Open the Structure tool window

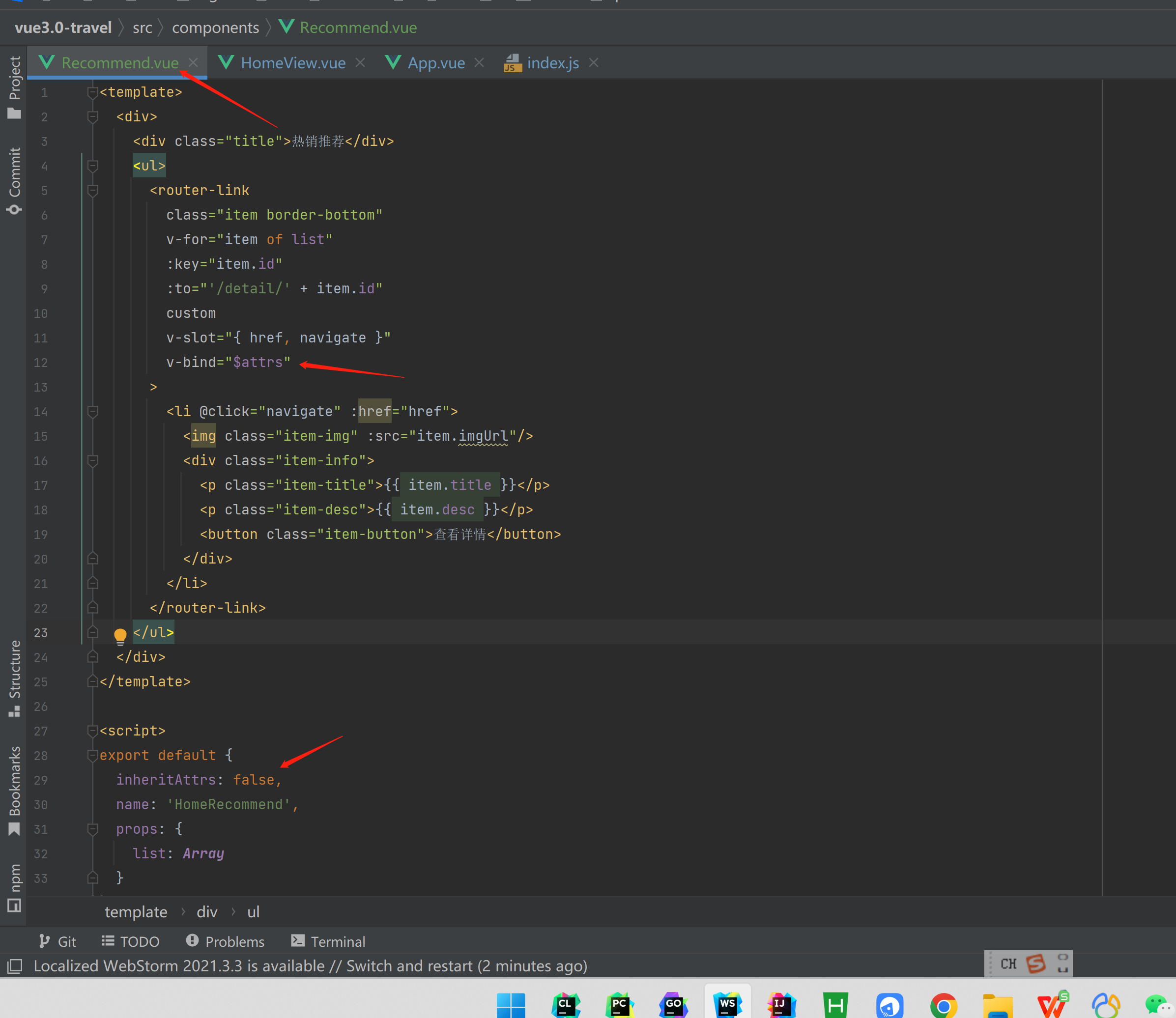pyautogui.click(x=14, y=679)
